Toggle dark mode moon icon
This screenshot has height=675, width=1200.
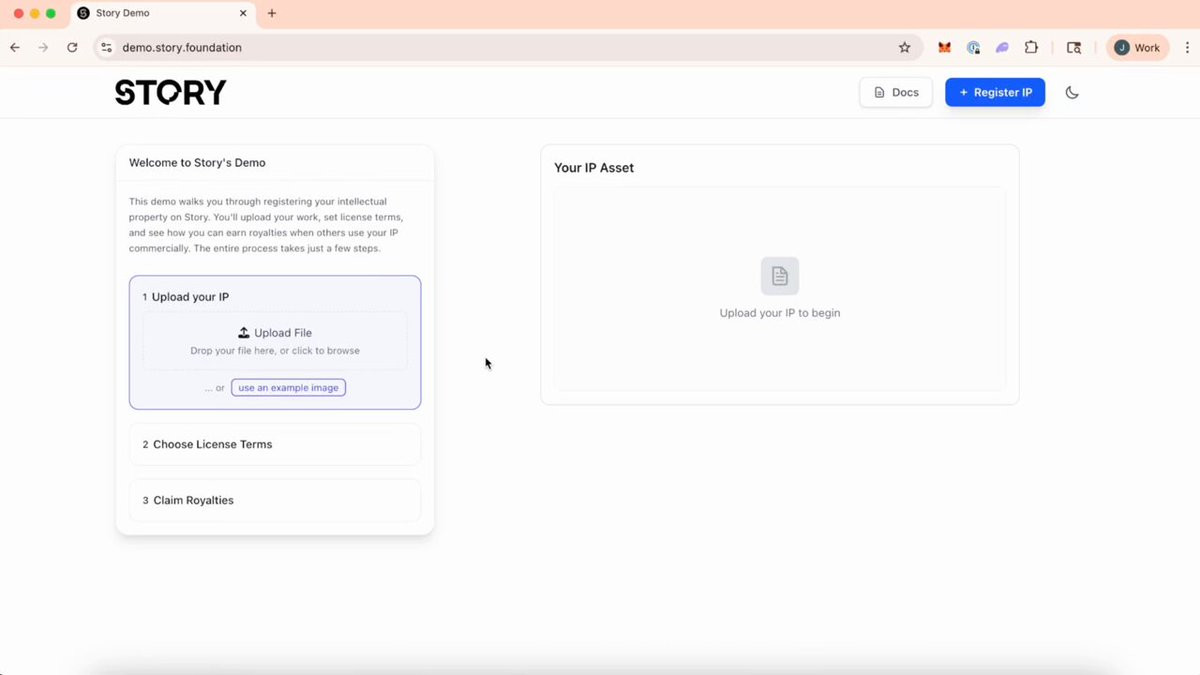(1072, 92)
